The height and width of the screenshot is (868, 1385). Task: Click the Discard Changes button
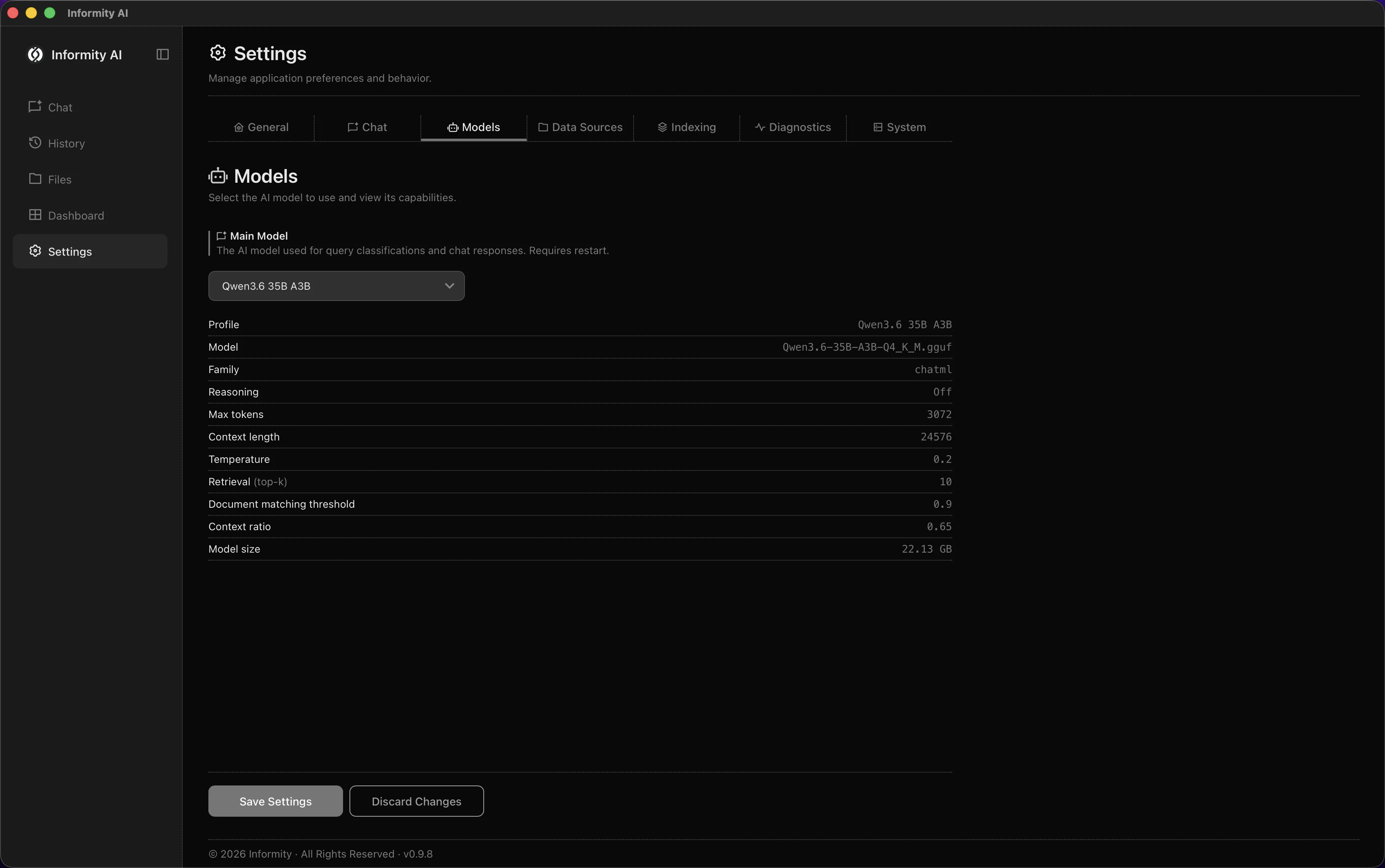(x=417, y=801)
